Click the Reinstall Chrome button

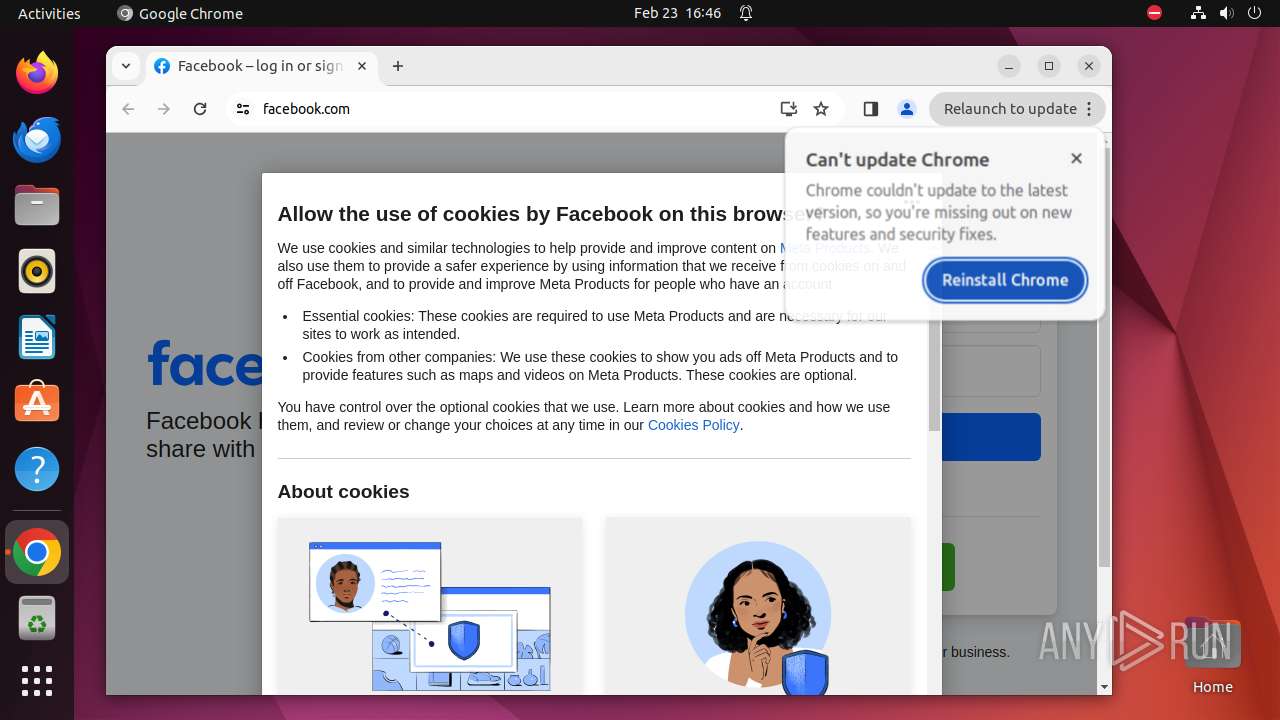(x=1005, y=280)
